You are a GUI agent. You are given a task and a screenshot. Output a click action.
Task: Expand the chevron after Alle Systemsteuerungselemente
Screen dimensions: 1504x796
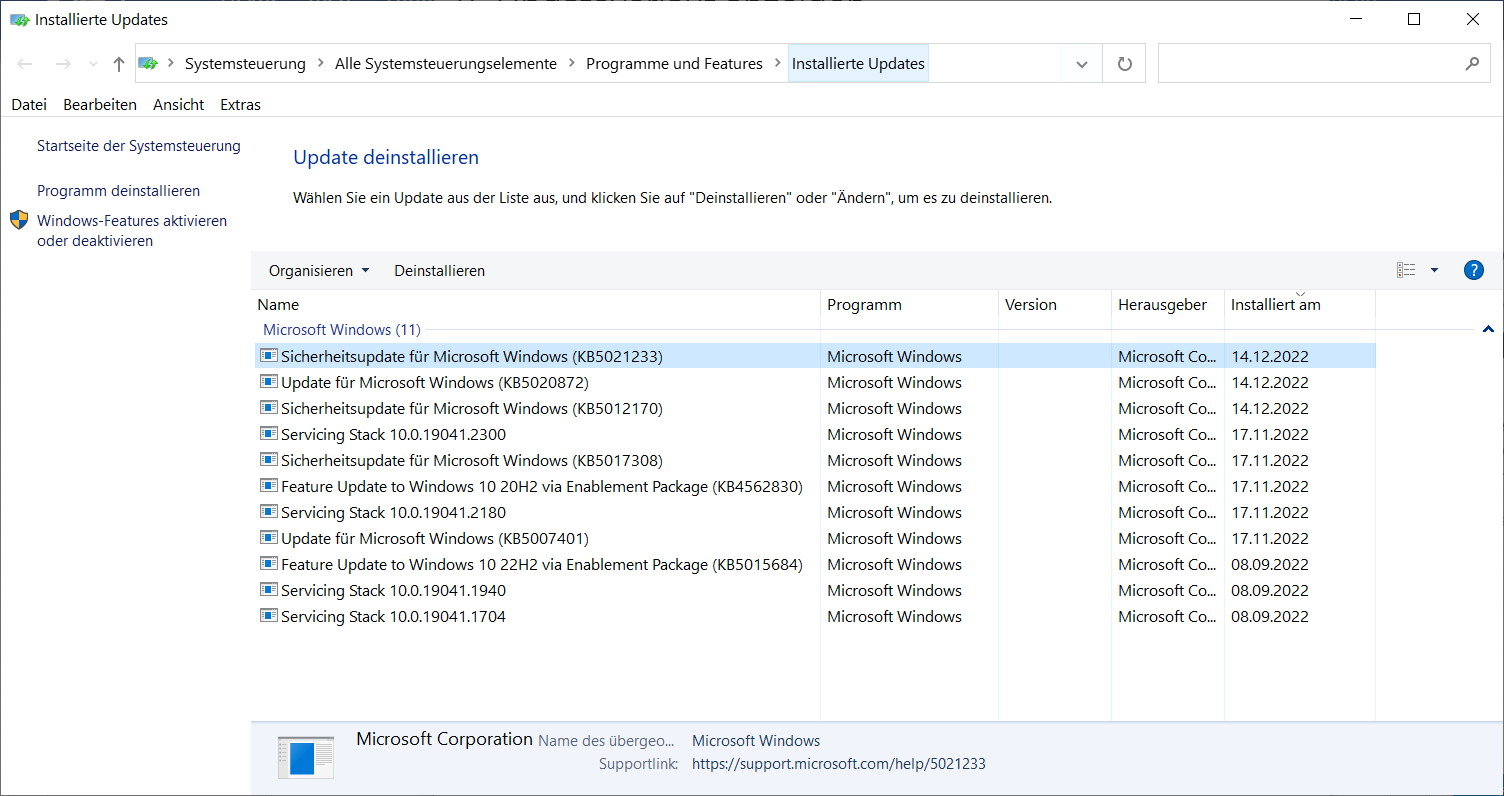coord(572,64)
